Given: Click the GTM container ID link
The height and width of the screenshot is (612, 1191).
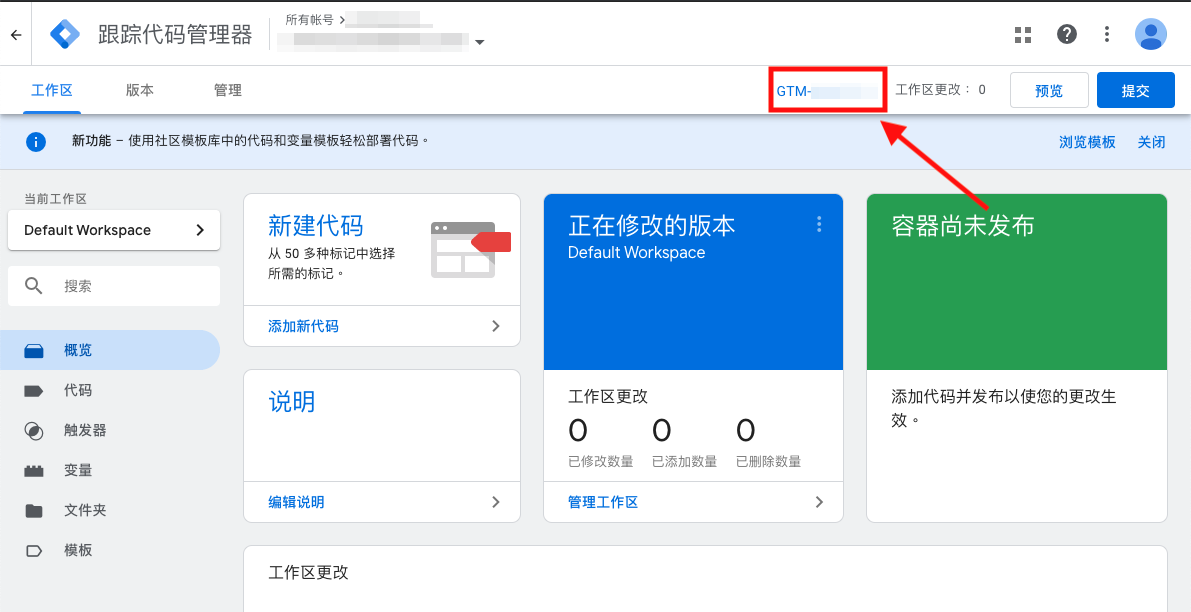Looking at the screenshot, I should click(x=826, y=92).
